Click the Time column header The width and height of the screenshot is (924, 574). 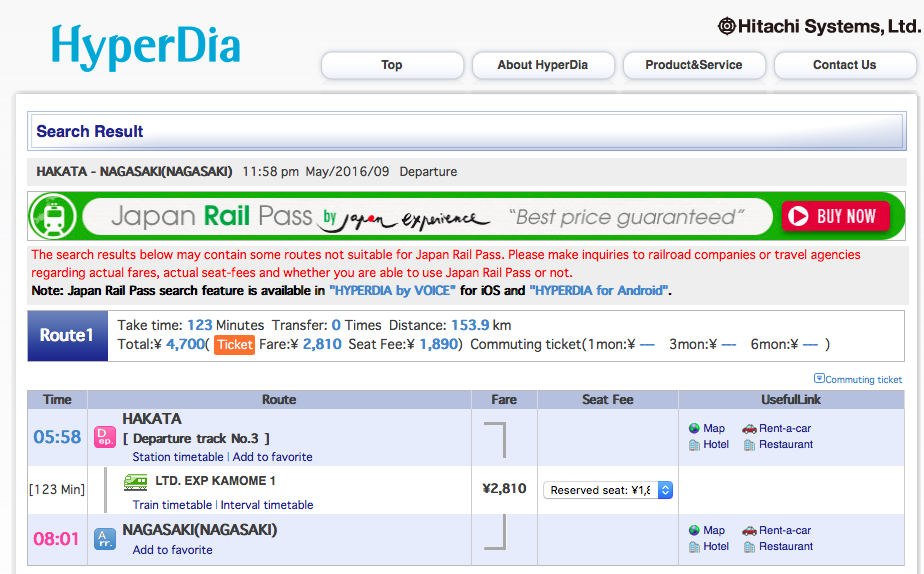[57, 400]
